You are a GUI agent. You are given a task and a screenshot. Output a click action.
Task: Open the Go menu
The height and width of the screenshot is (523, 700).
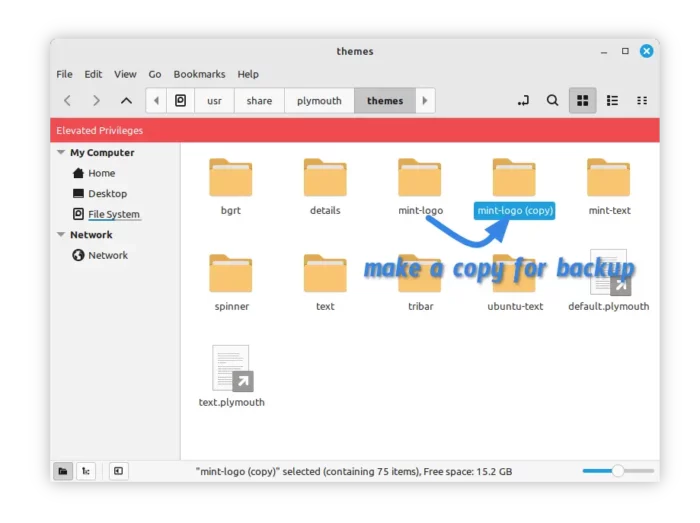(155, 74)
